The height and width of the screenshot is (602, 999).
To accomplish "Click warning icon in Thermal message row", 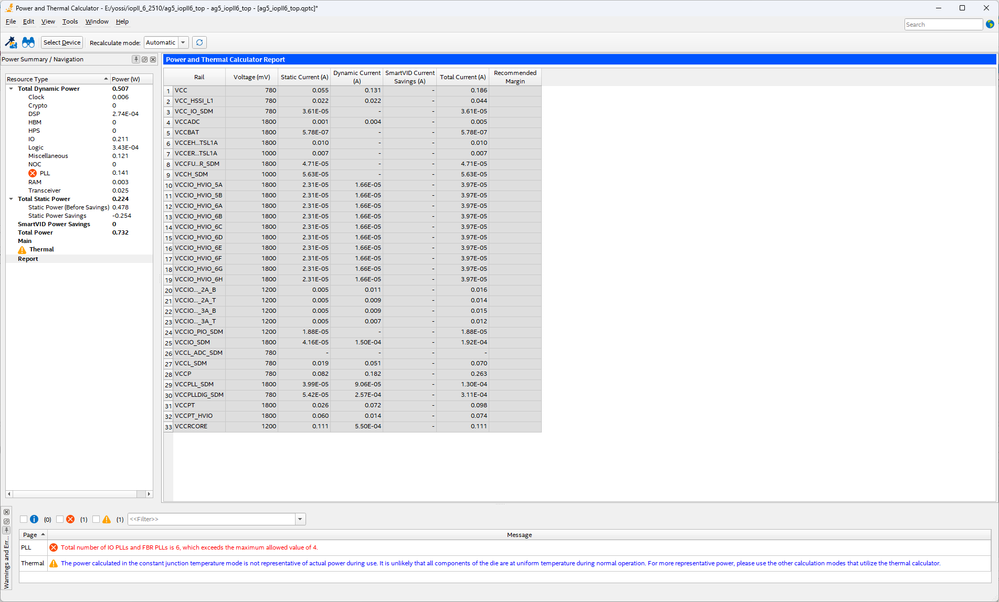I will click(54, 563).
